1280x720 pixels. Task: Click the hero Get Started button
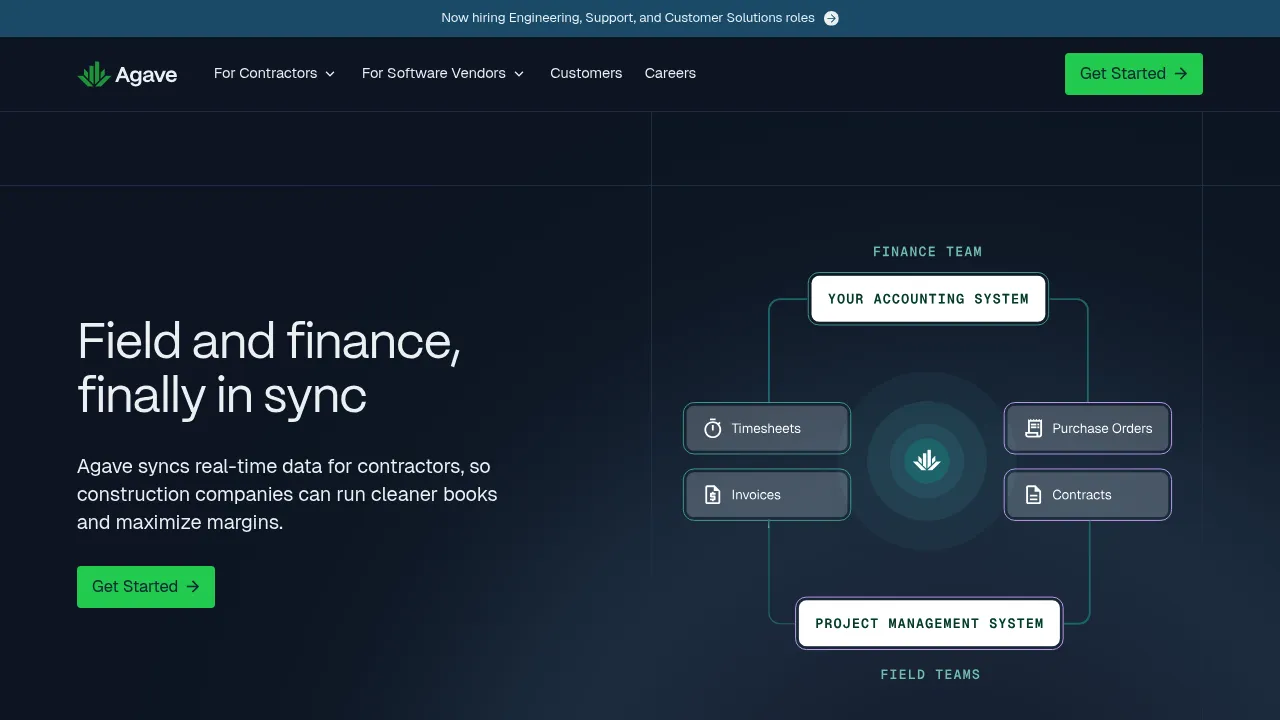[146, 587]
